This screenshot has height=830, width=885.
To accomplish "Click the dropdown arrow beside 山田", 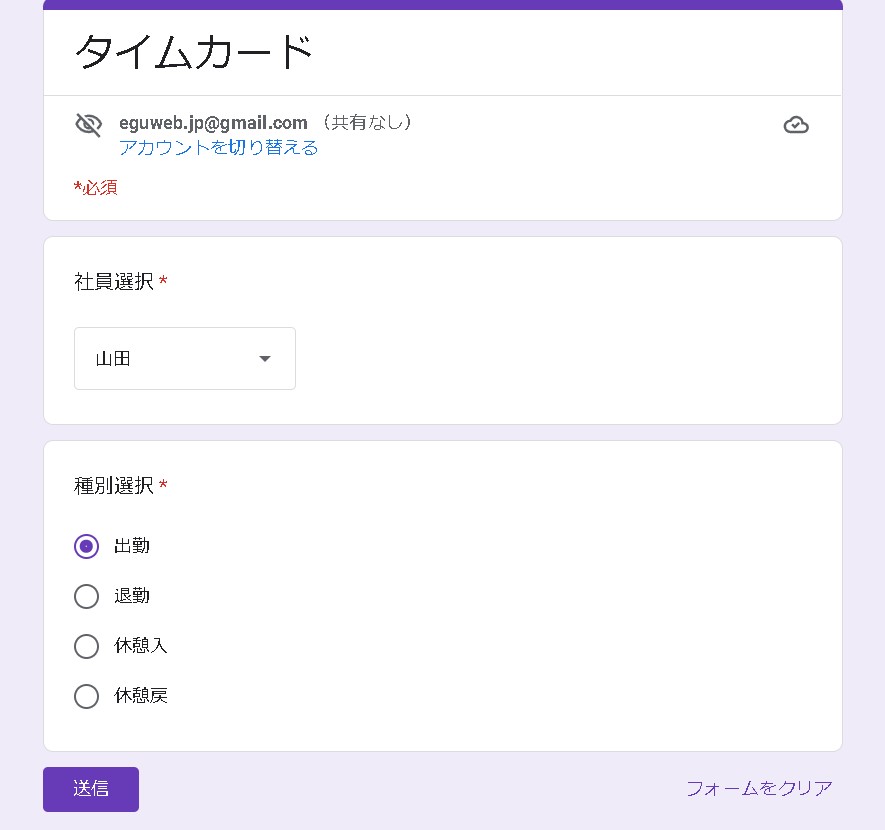I will (x=265, y=359).
